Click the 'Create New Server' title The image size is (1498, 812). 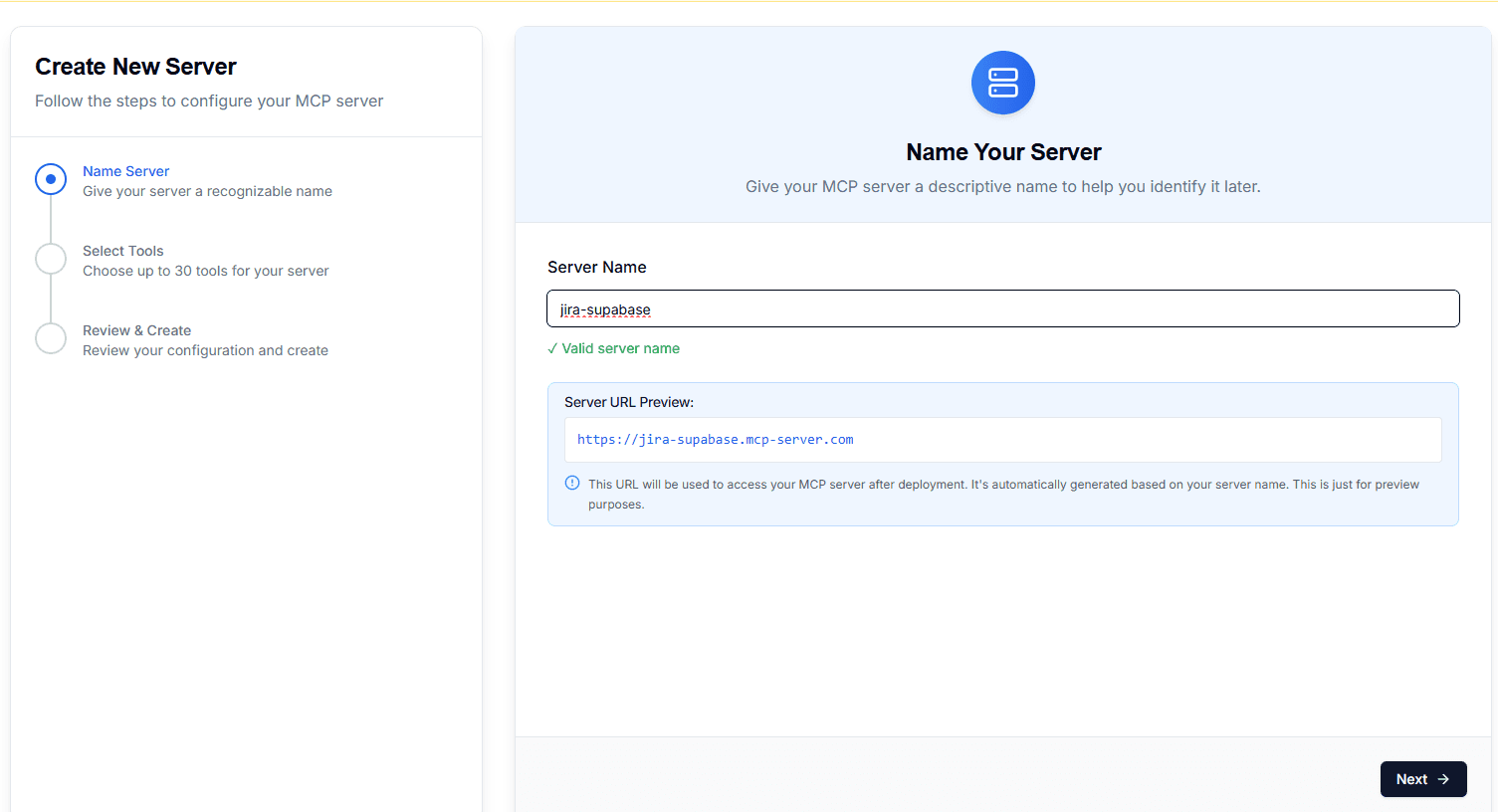[x=136, y=67]
